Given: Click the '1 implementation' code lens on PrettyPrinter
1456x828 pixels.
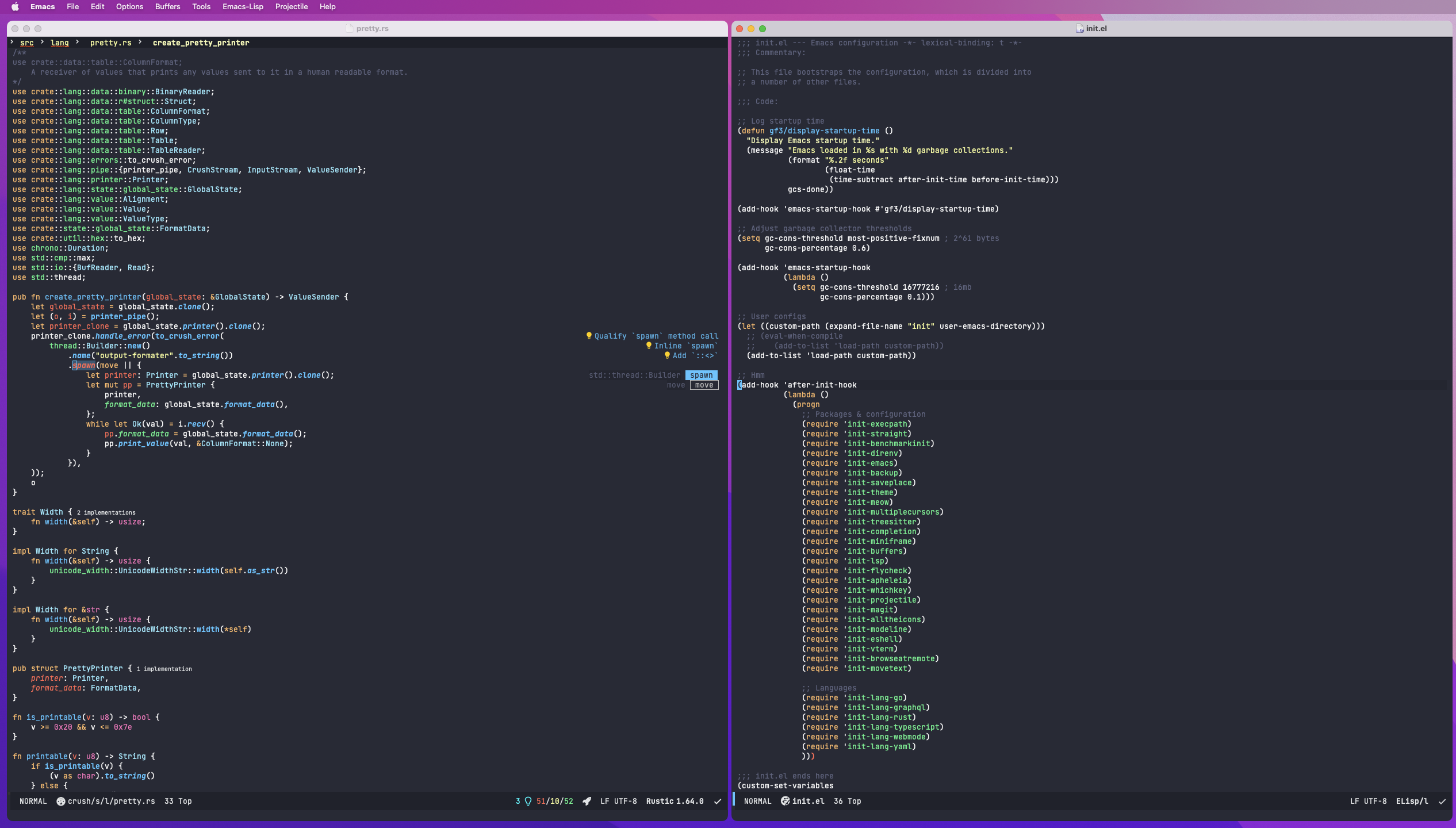Looking at the screenshot, I should tap(164, 669).
